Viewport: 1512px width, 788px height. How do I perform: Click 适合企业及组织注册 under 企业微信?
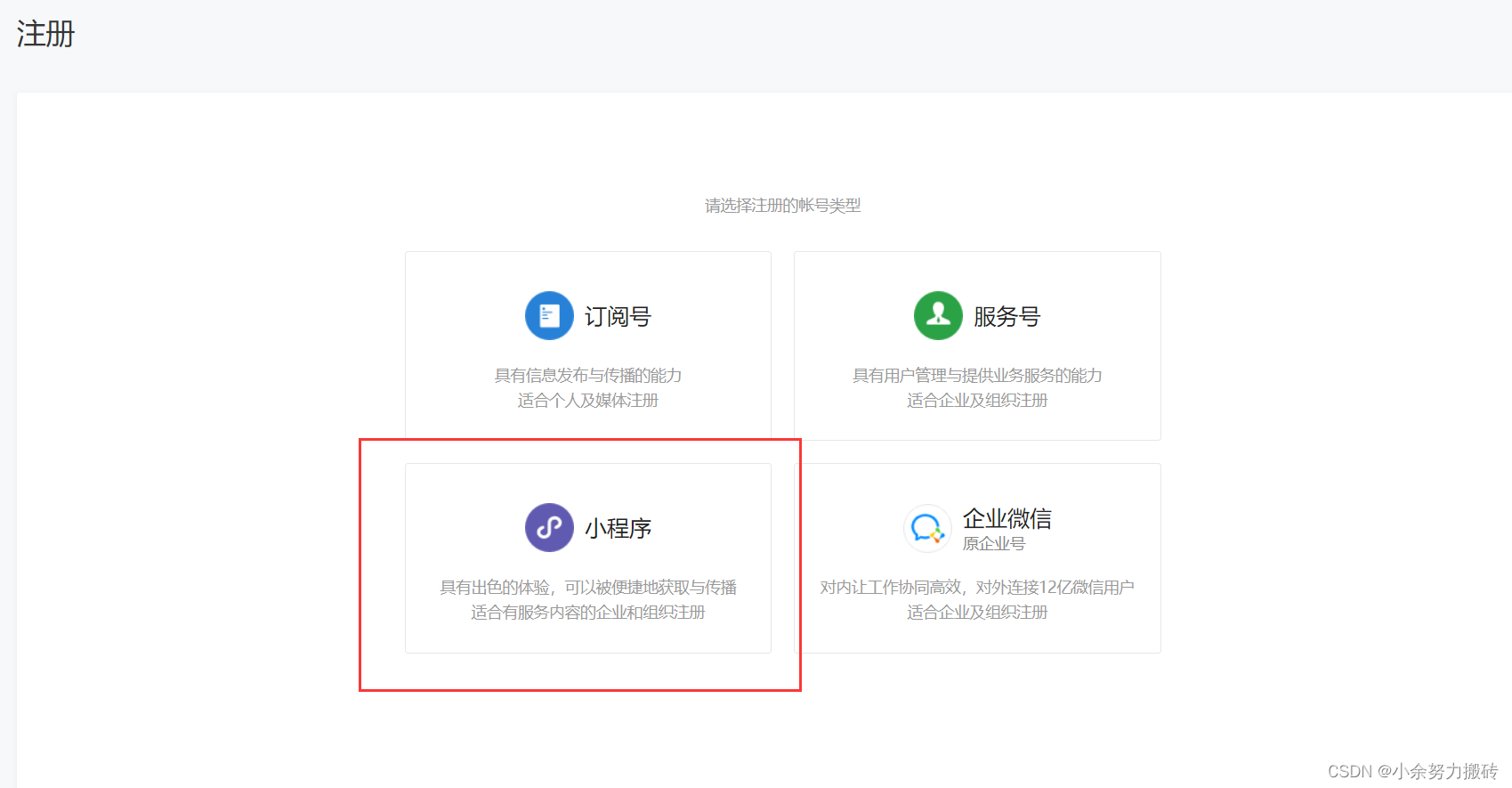(x=977, y=612)
